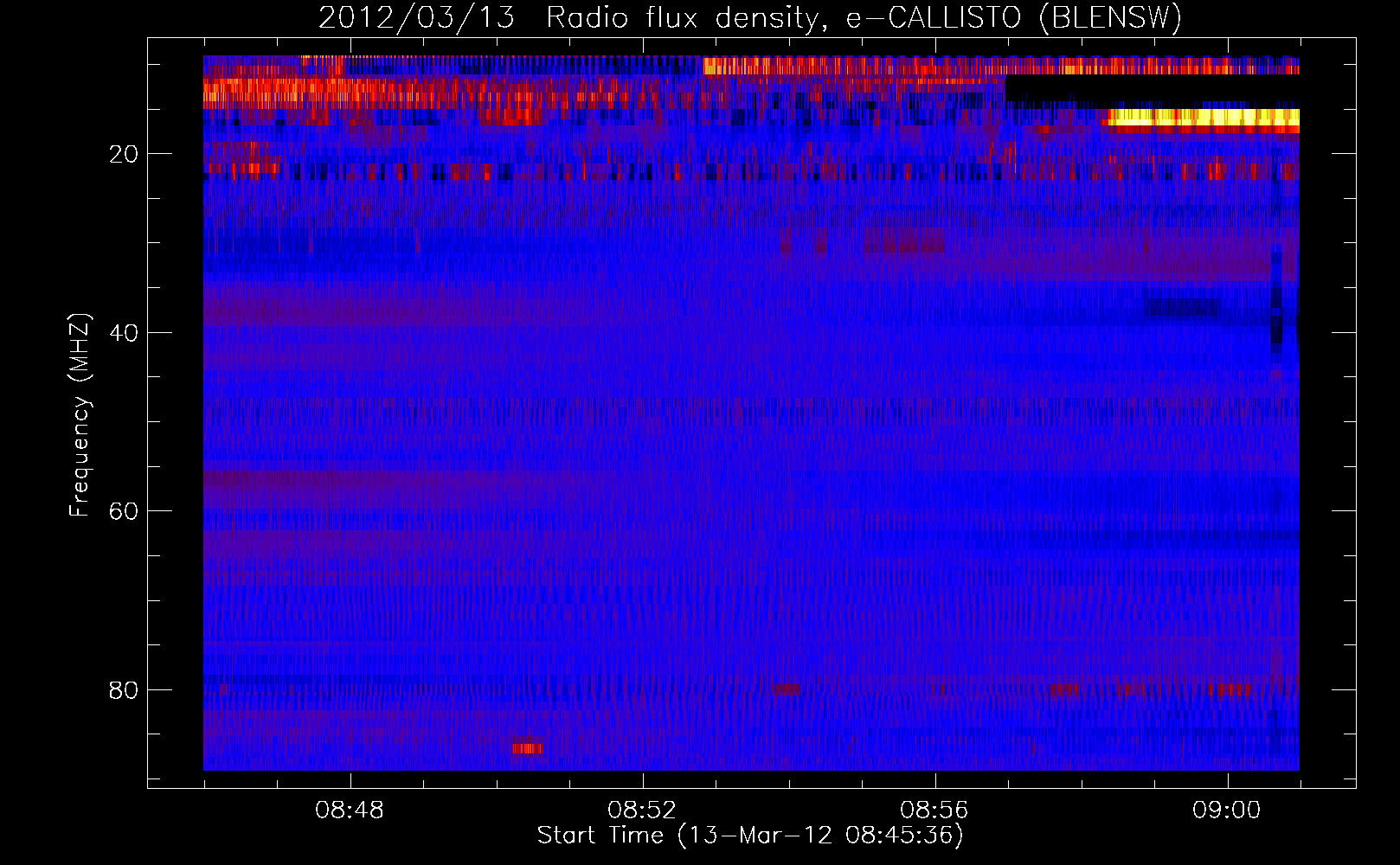The height and width of the screenshot is (865, 1400).
Task: Click the small red patch near the 08:50 bottom edge
Action: pyautogui.click(x=528, y=747)
